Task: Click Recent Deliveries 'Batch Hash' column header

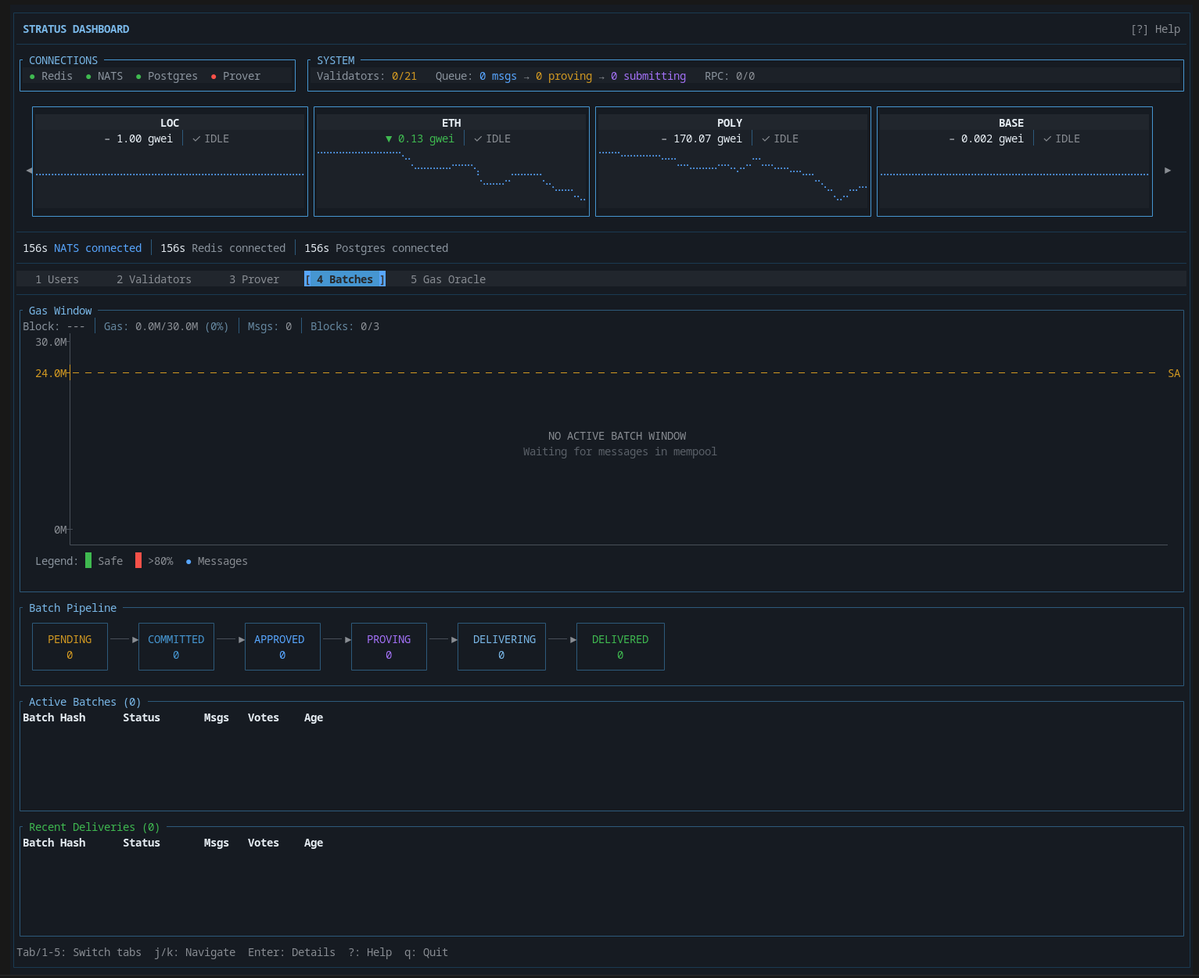Action: coord(54,843)
